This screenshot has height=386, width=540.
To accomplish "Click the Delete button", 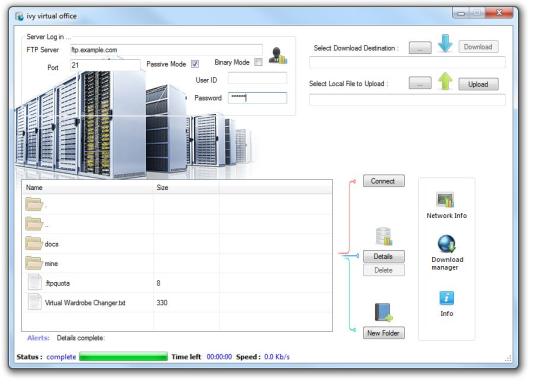I will point(384,270).
